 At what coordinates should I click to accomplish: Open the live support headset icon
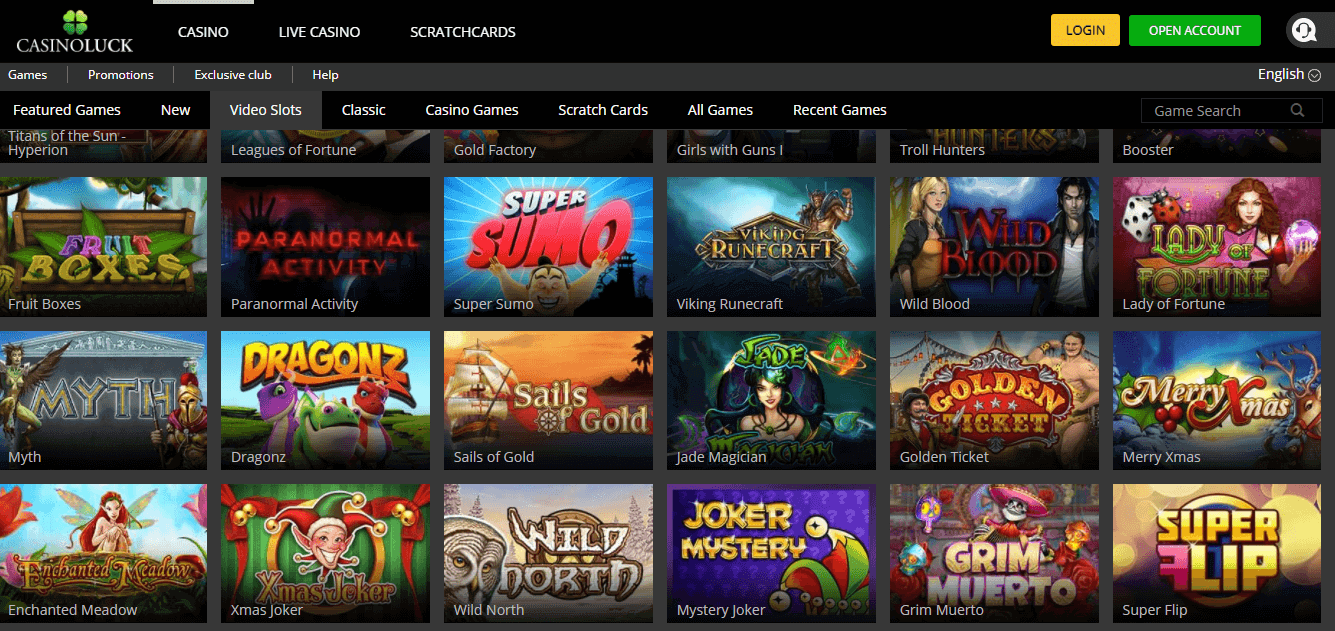(x=1304, y=30)
